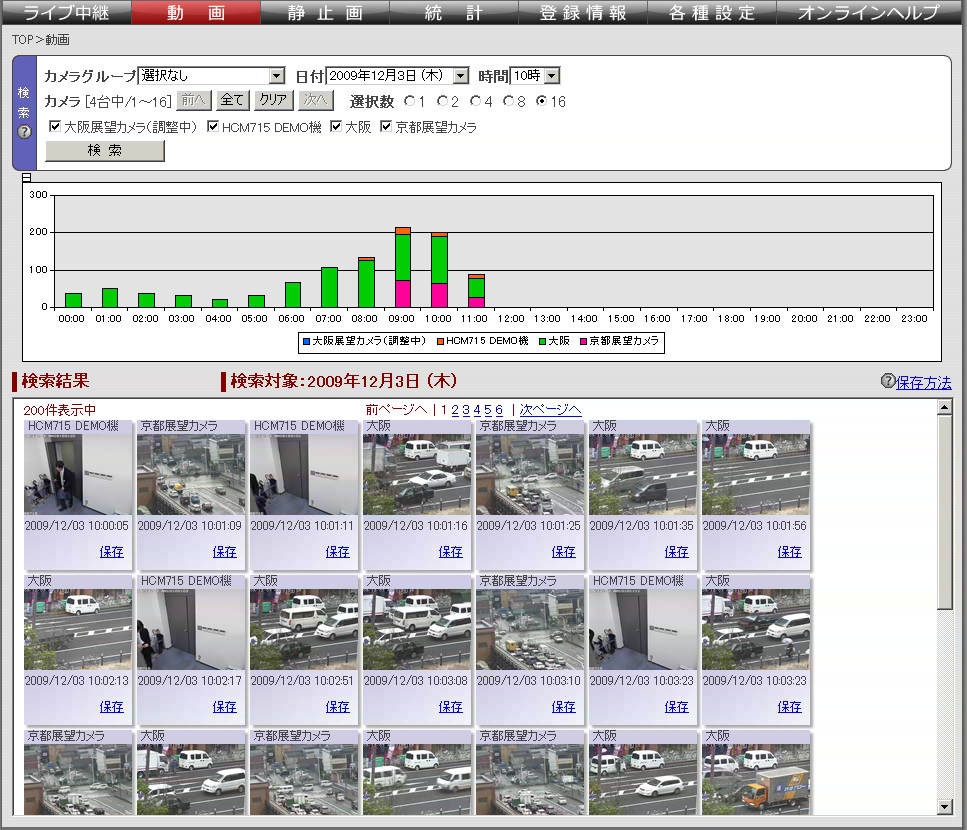Open the thumbnail timestamped 10:00:05
Screen dimensions: 967x830
click(x=78, y=474)
